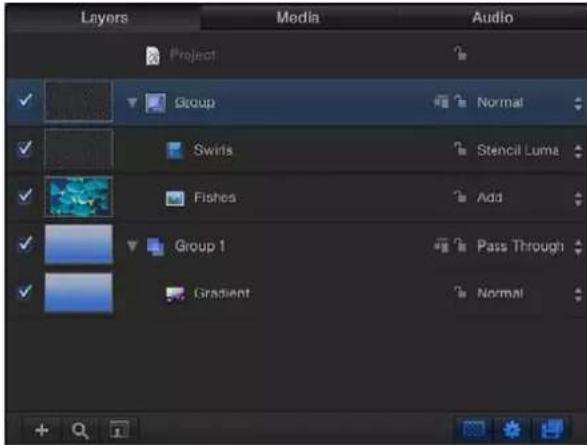Screen dimensions: 587x445
Task: Click the Swirls layer icon
Action: [x=174, y=150]
